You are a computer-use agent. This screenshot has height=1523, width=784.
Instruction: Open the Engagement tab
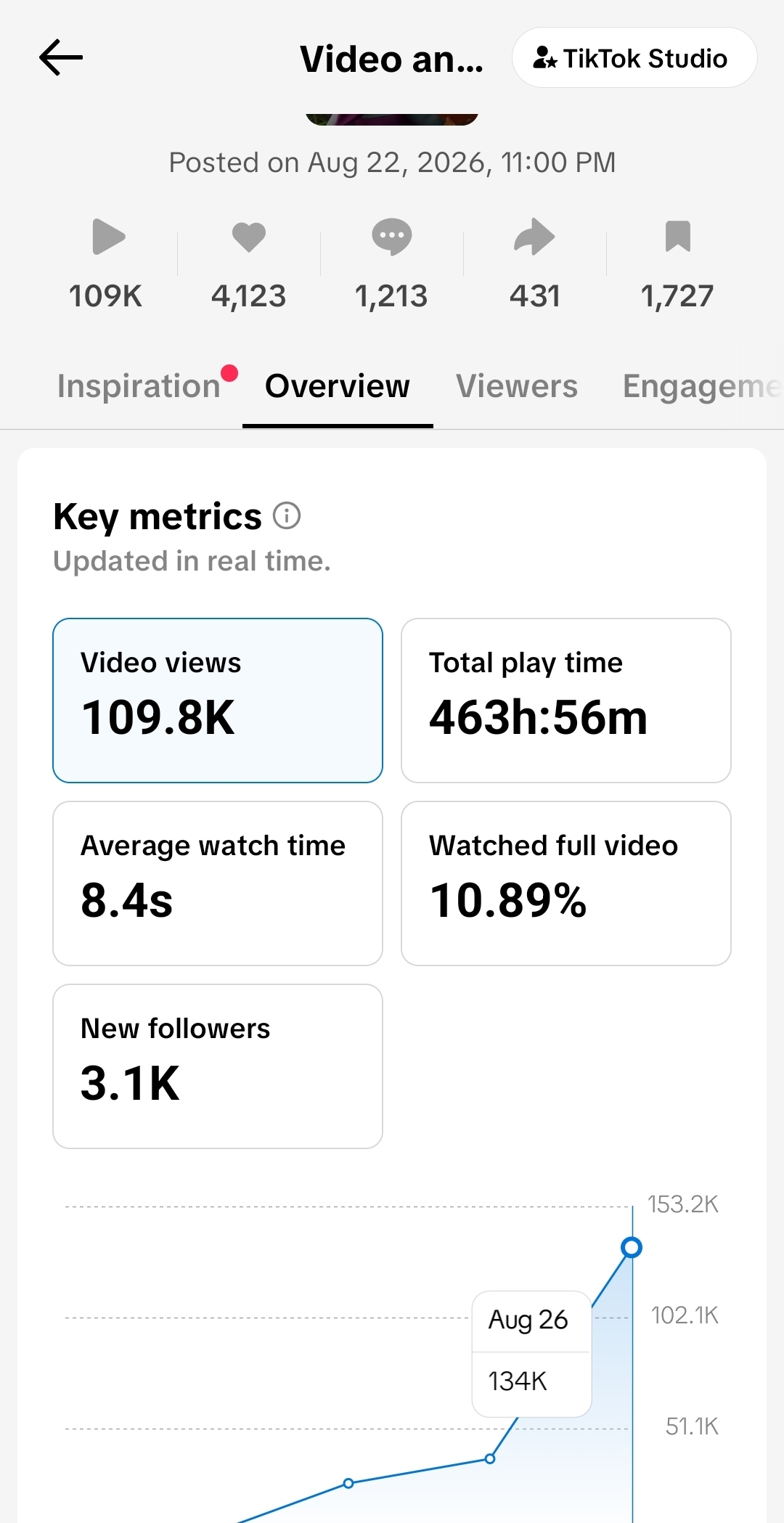tap(702, 386)
